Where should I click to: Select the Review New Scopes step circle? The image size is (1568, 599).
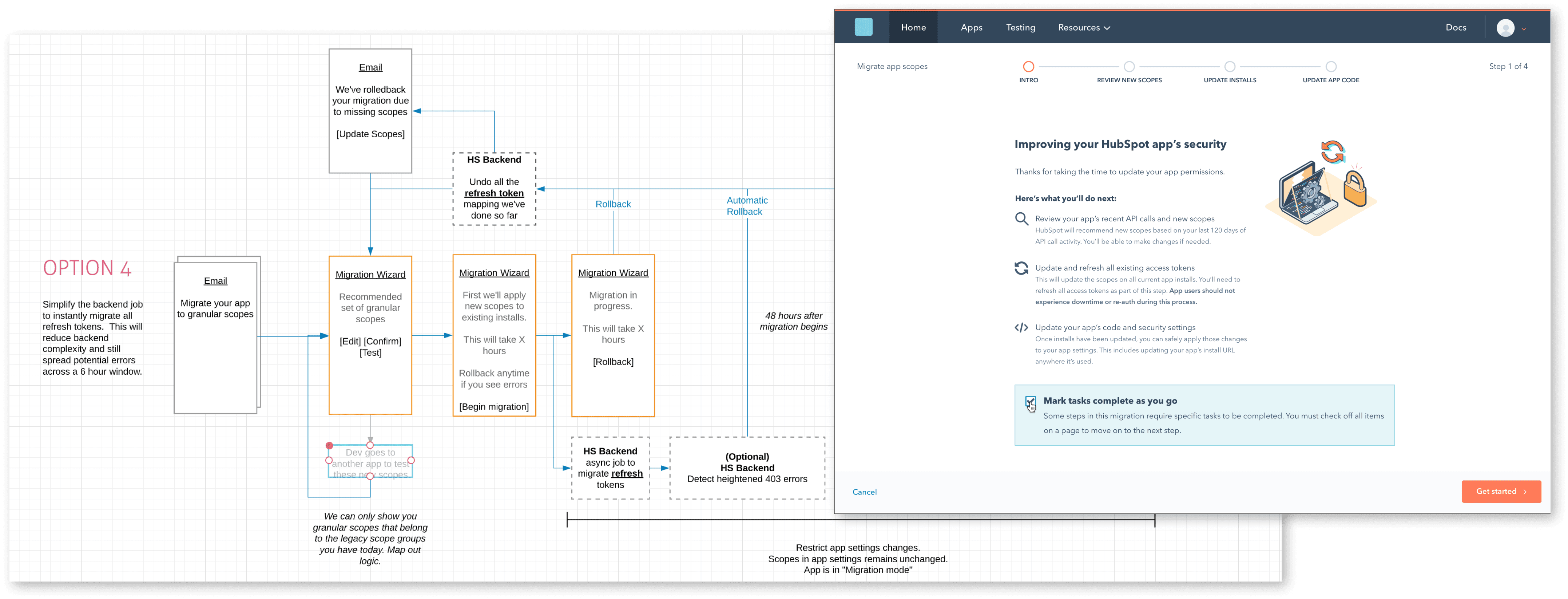coord(1129,66)
